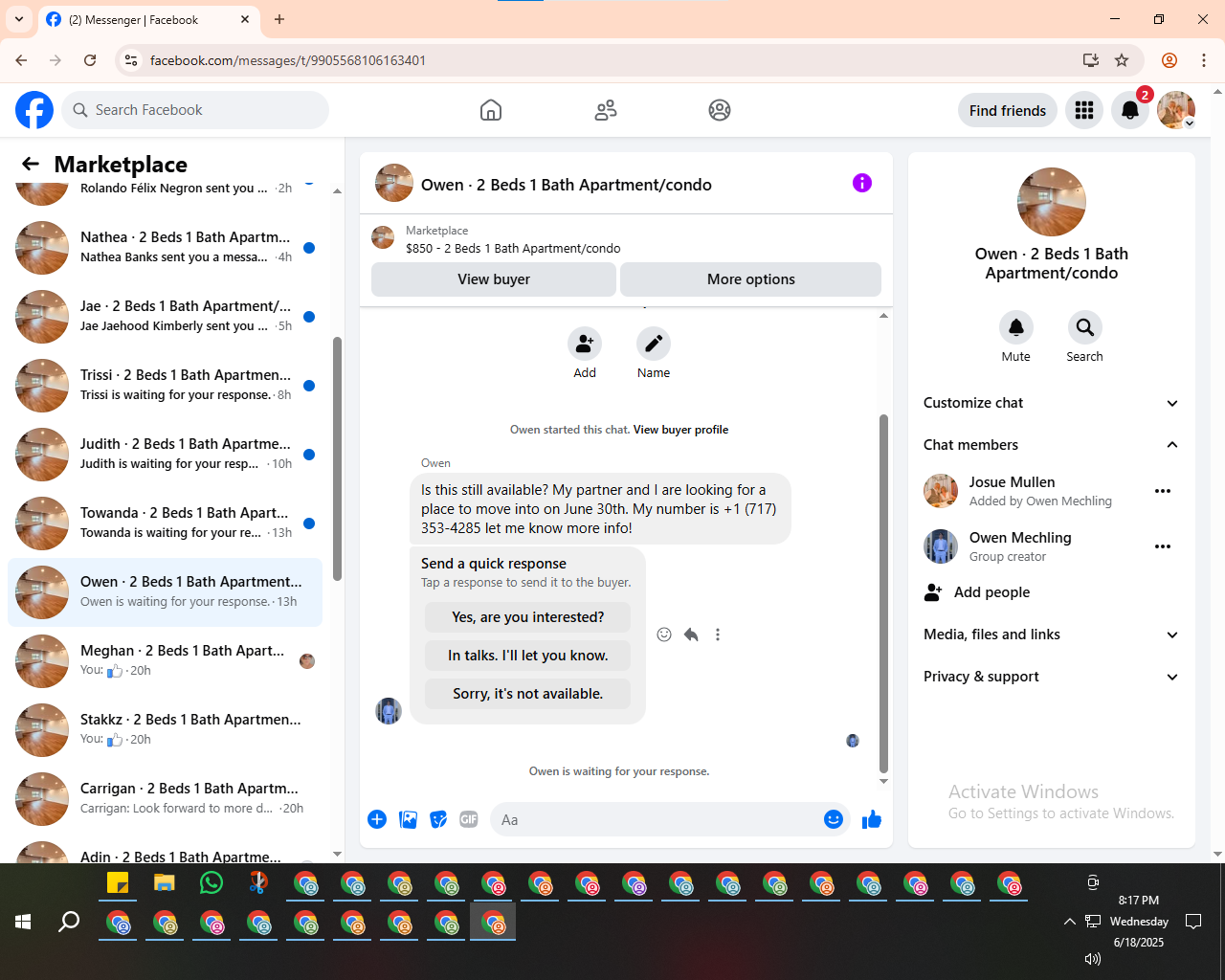The height and width of the screenshot is (980, 1225).
Task: Click the Add people icon in chat
Action: (585, 344)
